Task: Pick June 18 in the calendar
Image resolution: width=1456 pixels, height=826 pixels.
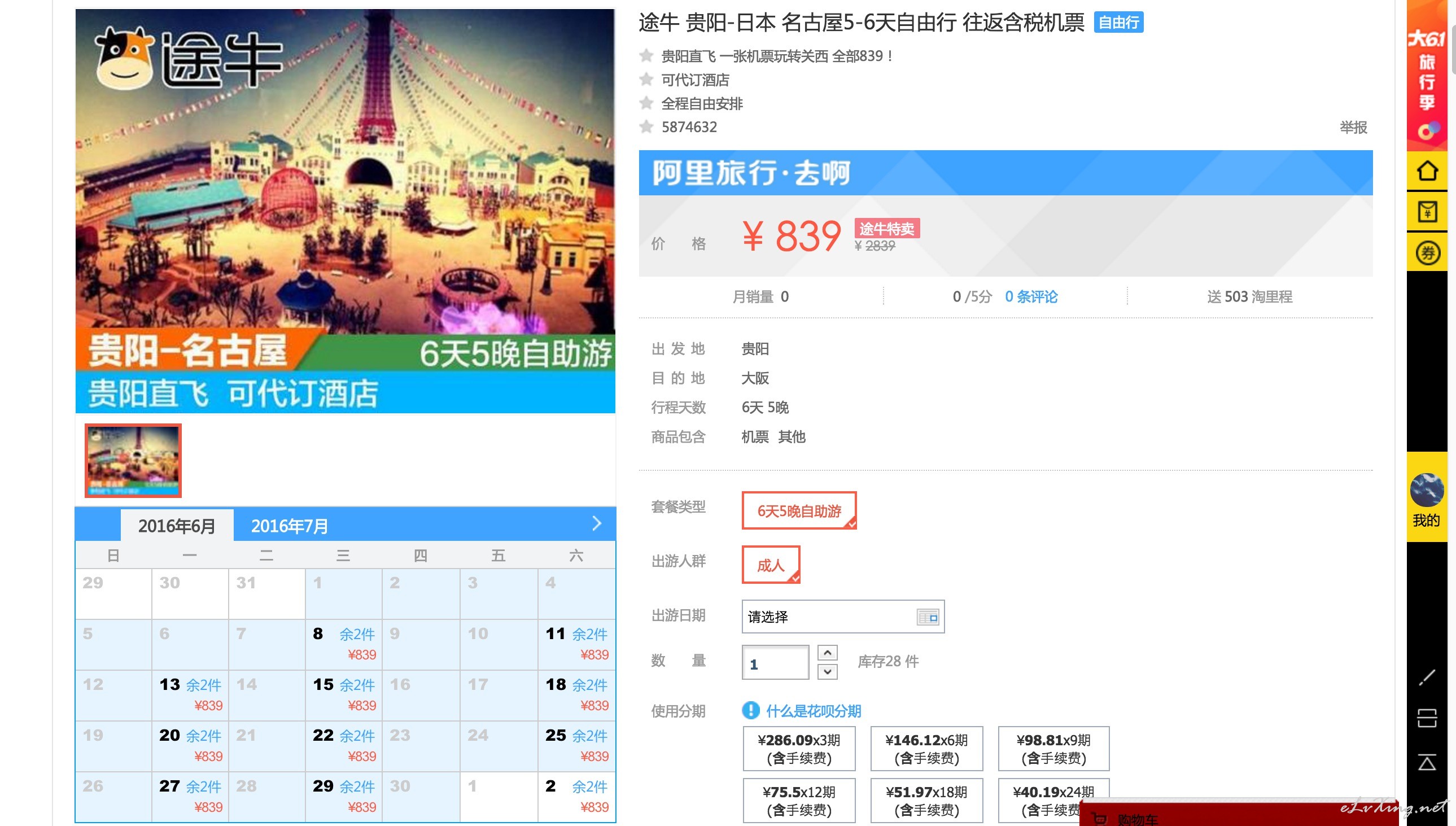Action: 576,696
